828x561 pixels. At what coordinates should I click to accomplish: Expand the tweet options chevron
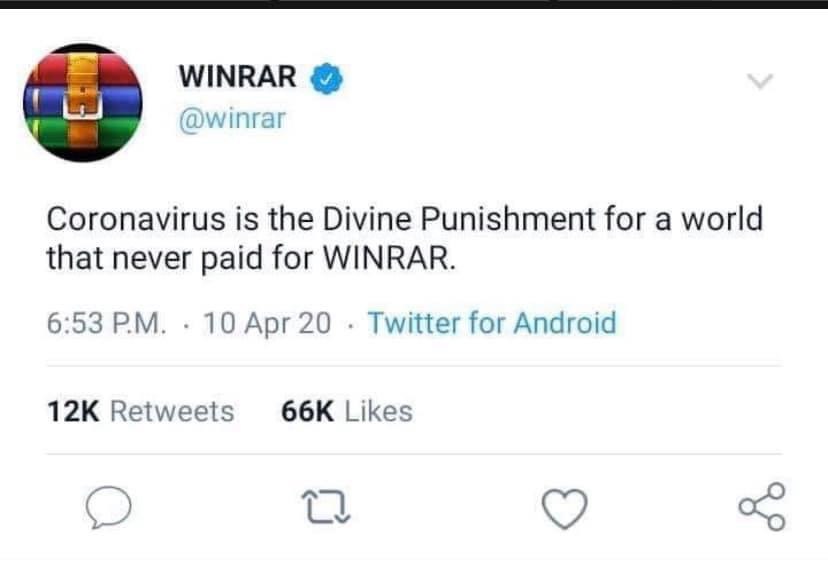(x=760, y=81)
